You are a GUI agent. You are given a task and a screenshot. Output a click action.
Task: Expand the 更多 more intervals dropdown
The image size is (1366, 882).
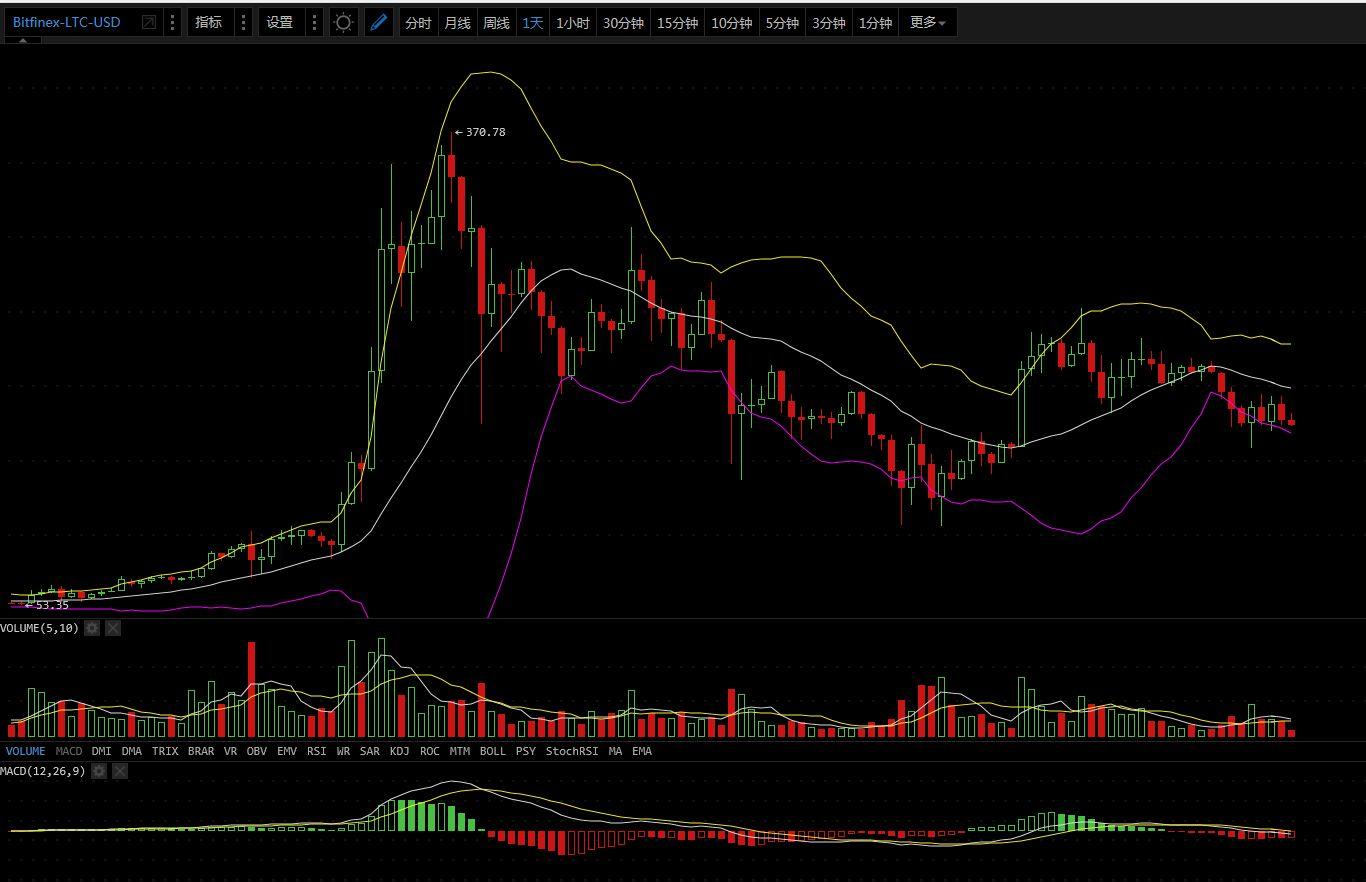tap(927, 22)
